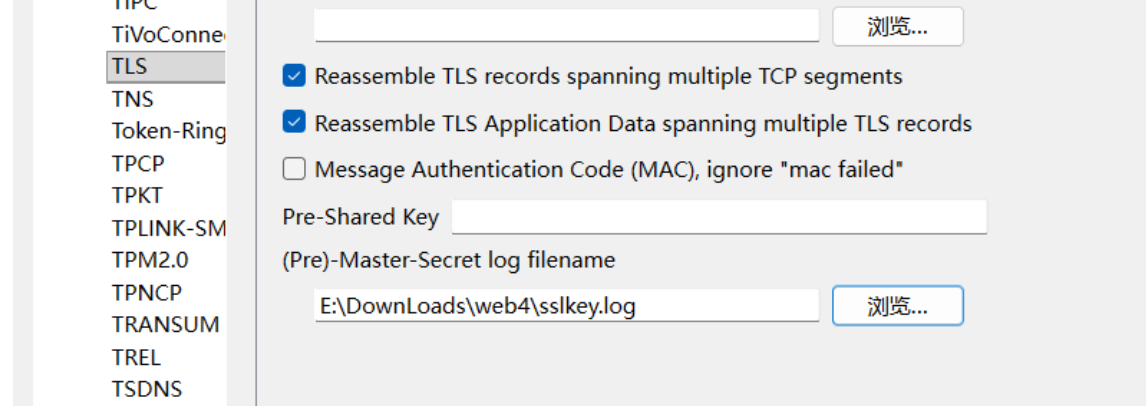The height and width of the screenshot is (406, 1146).
Task: Click the Master-Secret log filename field
Action: tap(566, 306)
